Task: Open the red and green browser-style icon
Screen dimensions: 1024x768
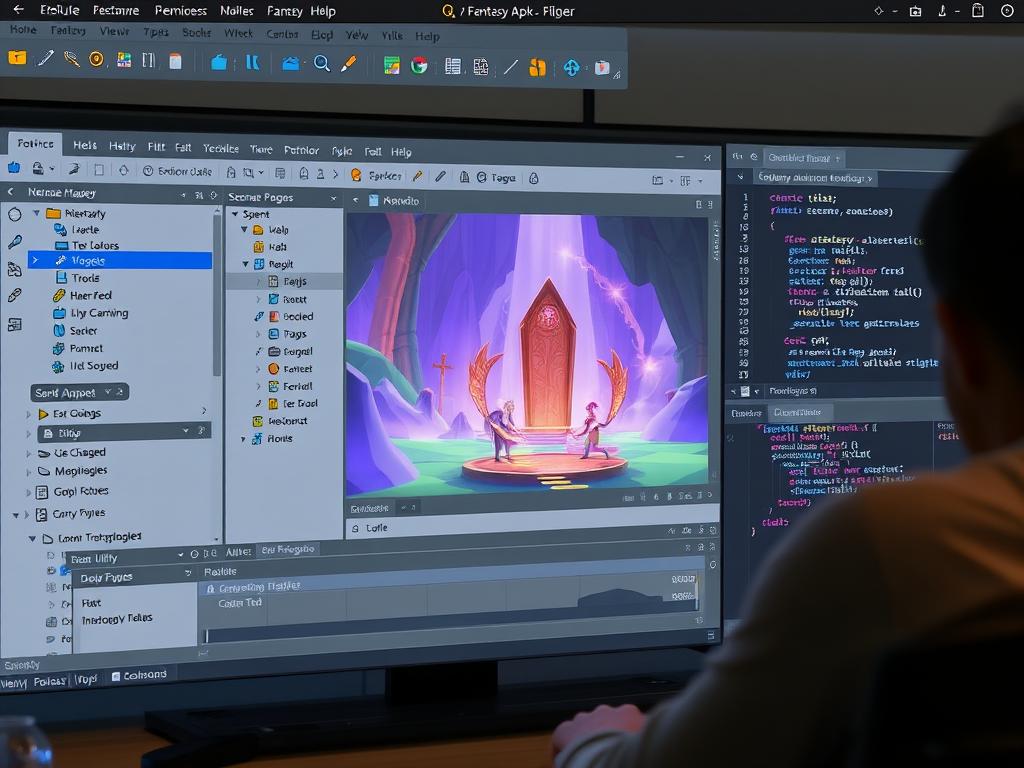Action: point(419,65)
